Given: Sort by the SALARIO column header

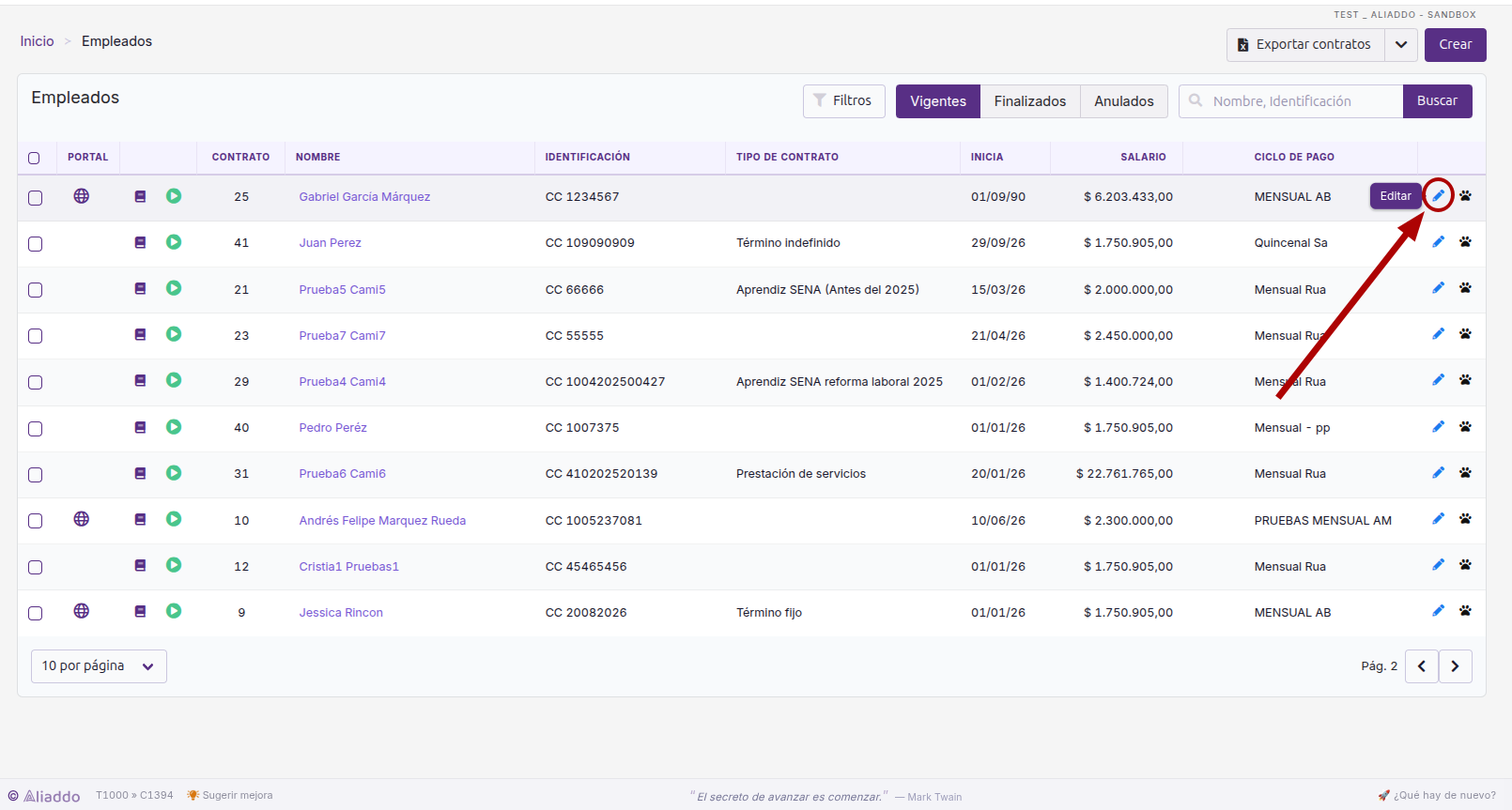Looking at the screenshot, I should coord(1143,157).
